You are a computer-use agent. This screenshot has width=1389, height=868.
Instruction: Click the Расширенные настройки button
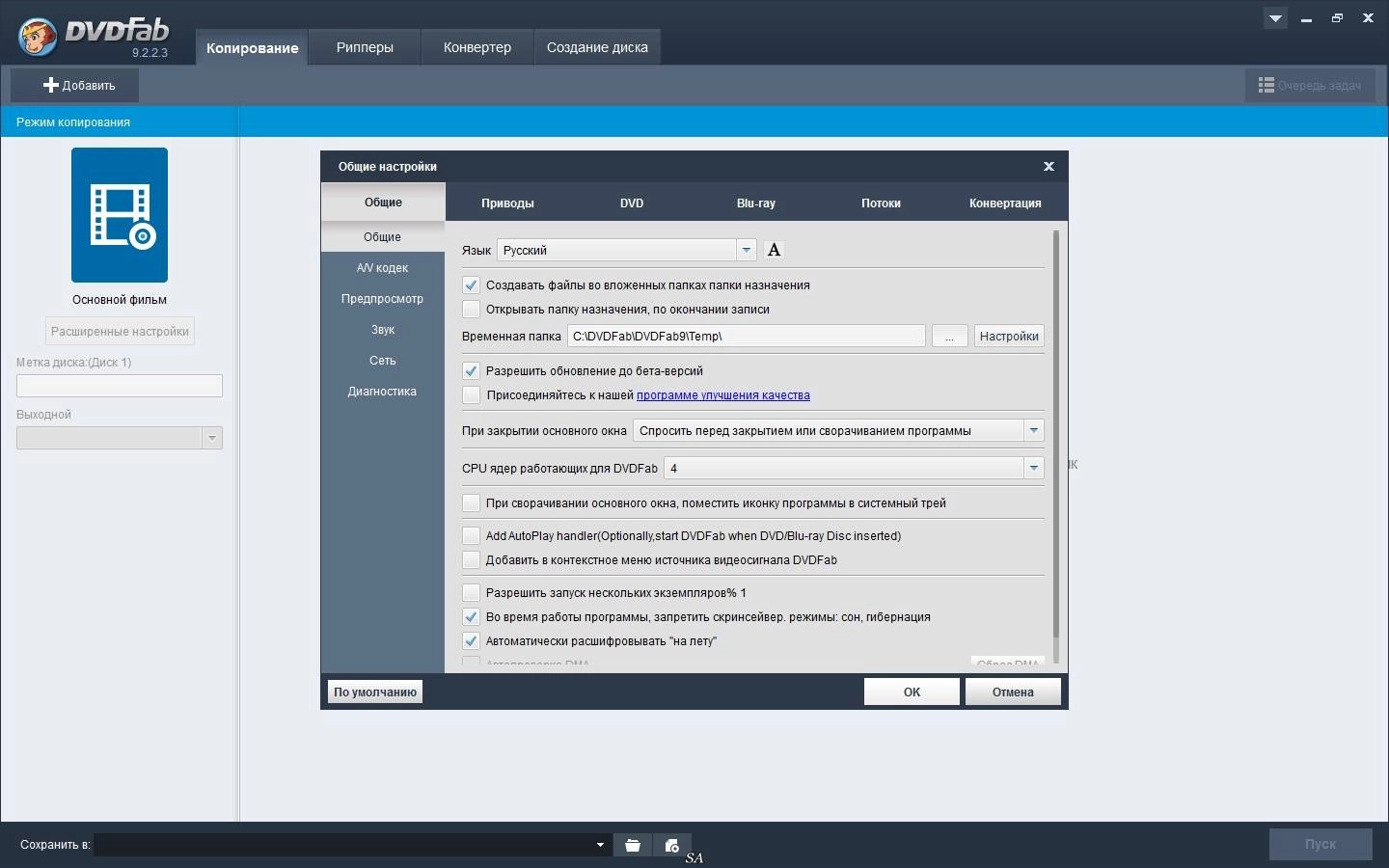(x=120, y=331)
